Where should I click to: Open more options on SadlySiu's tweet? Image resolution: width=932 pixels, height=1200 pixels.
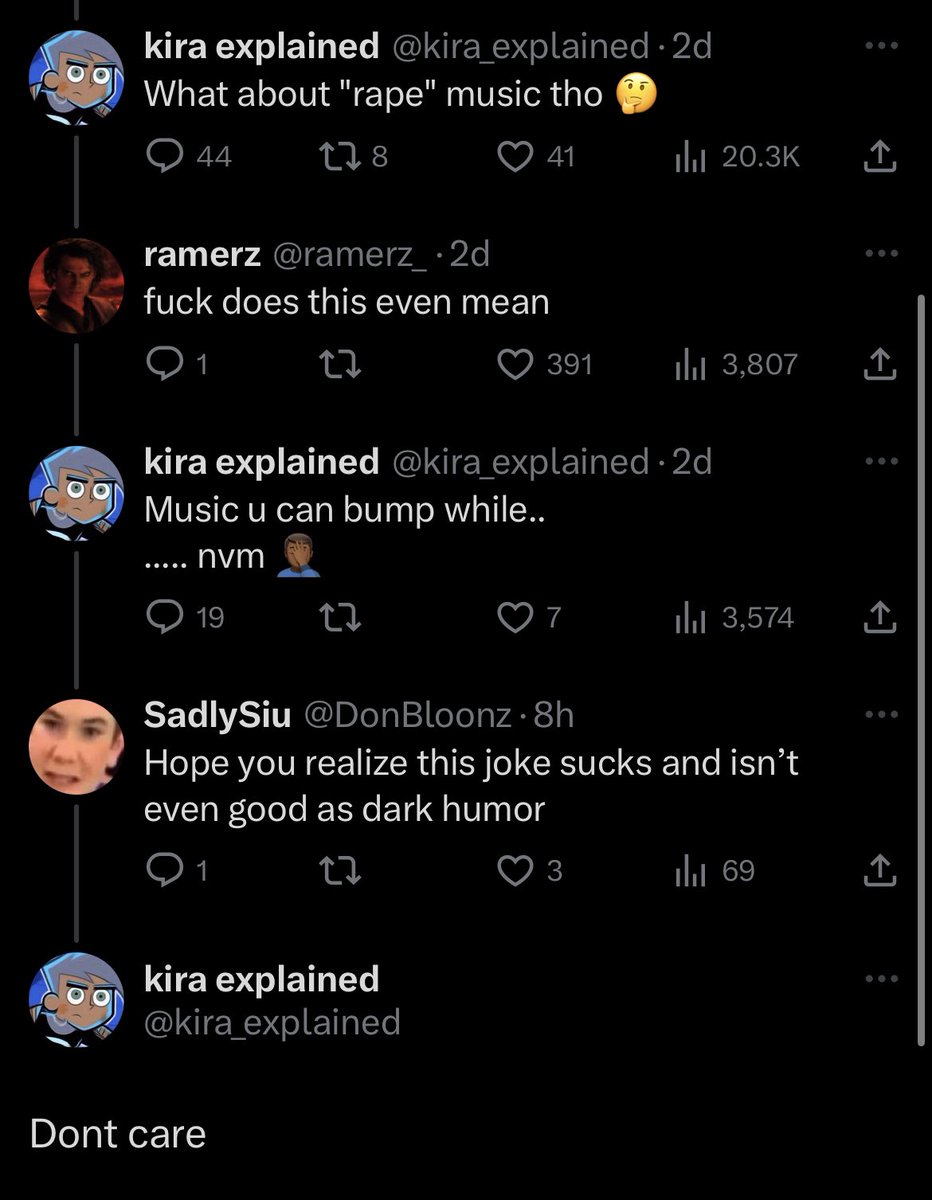click(x=880, y=715)
